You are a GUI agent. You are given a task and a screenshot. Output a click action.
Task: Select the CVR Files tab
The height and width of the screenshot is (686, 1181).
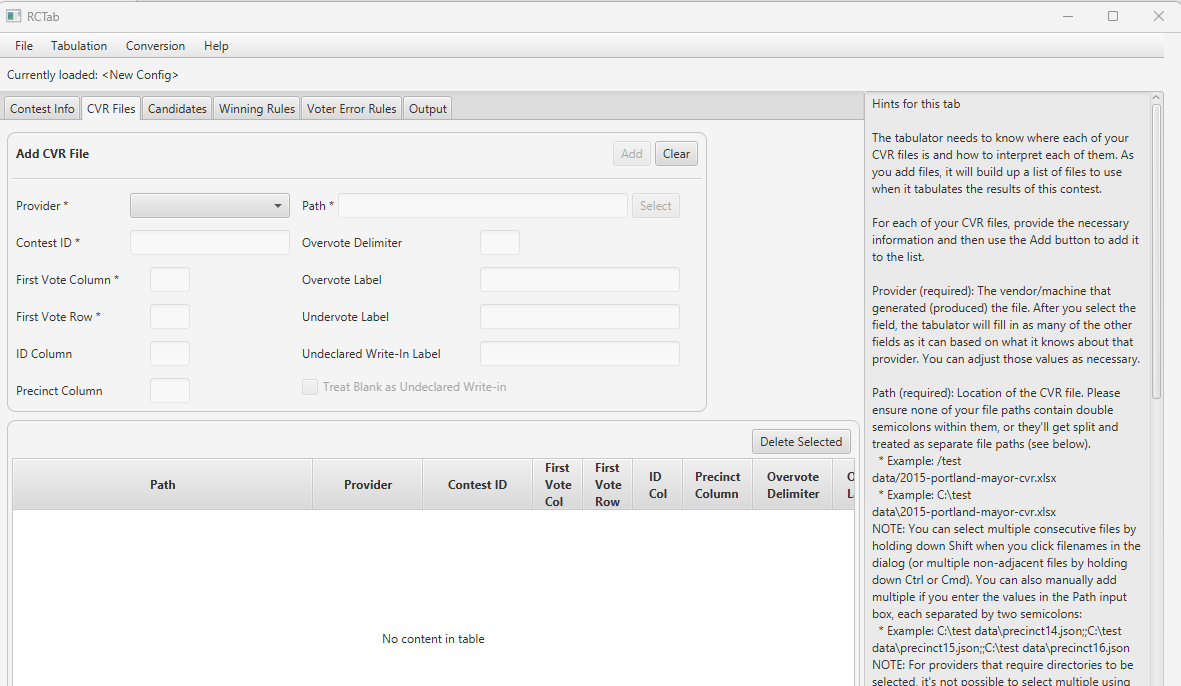click(111, 108)
